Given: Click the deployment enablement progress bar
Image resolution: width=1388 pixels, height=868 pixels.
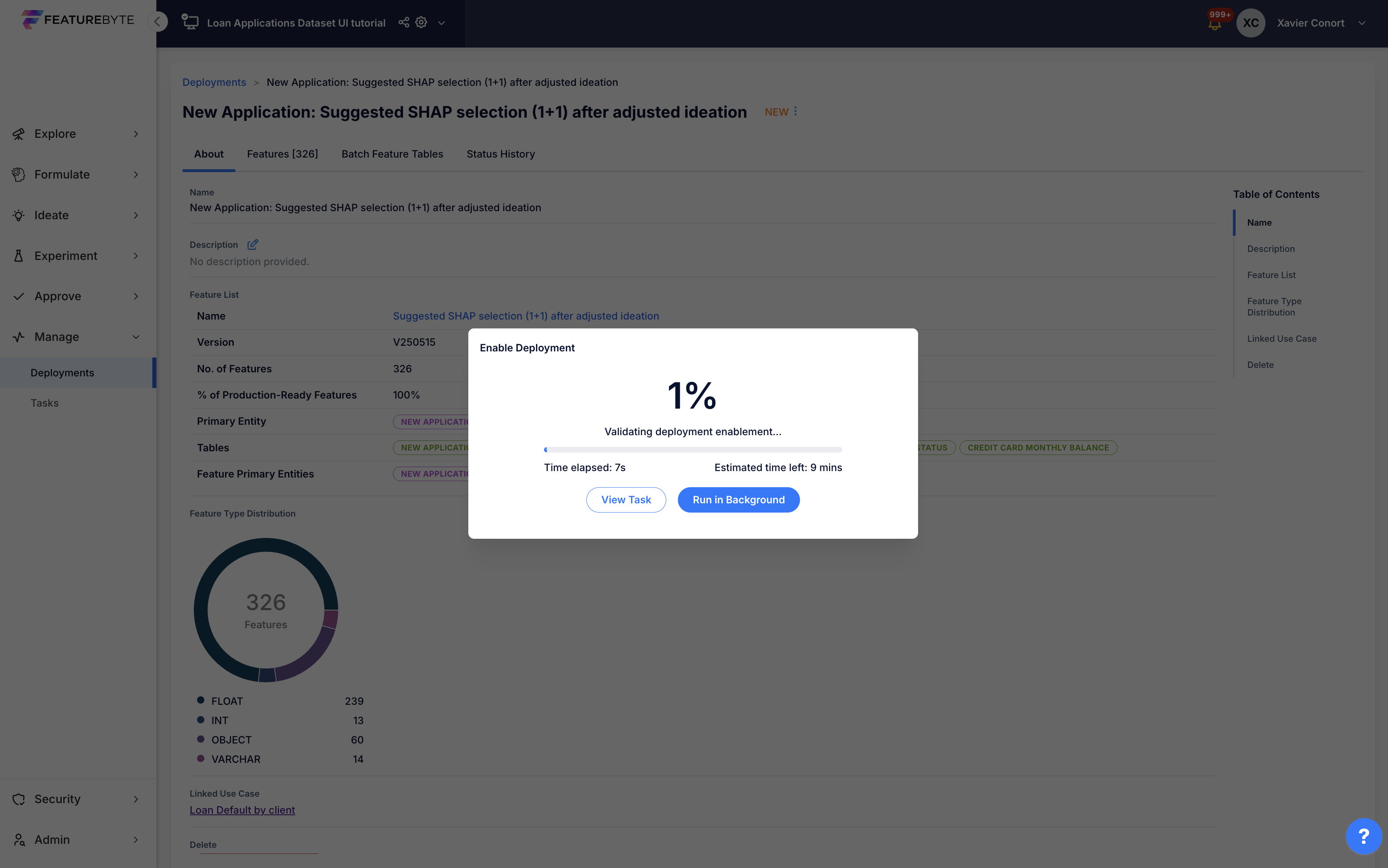Looking at the screenshot, I should (692, 449).
